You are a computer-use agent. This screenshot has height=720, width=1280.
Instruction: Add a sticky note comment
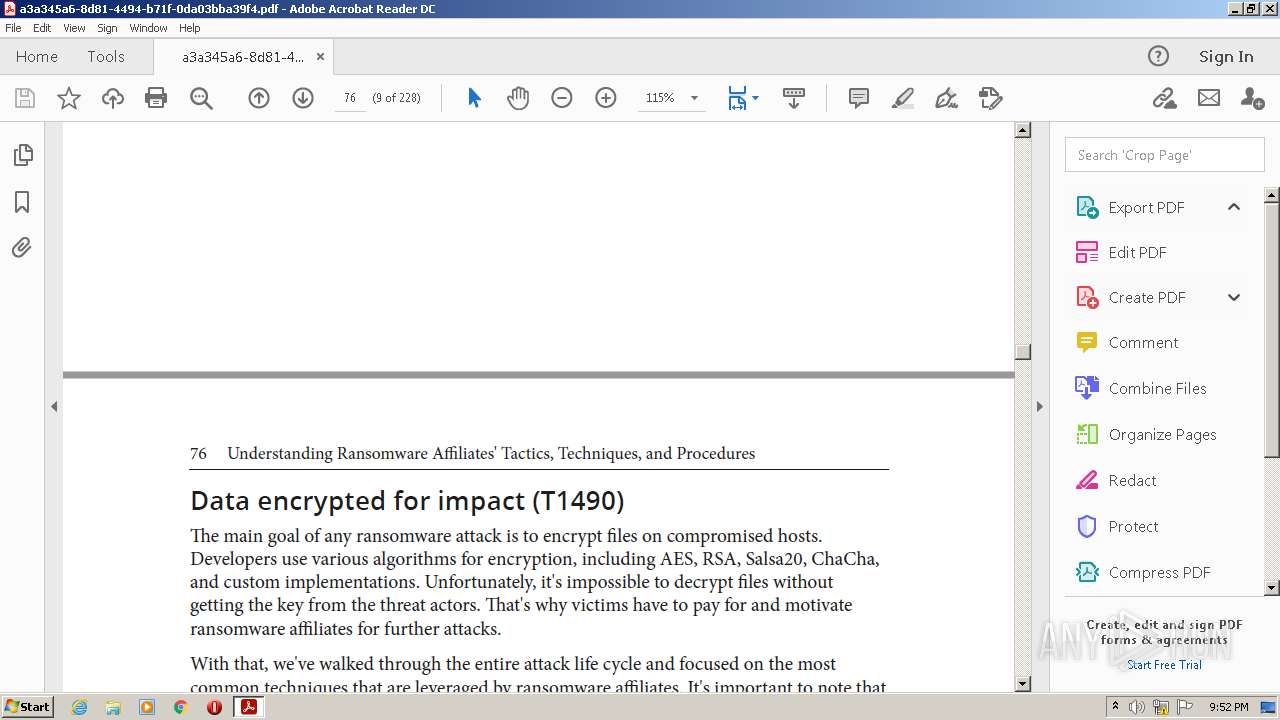tap(858, 98)
